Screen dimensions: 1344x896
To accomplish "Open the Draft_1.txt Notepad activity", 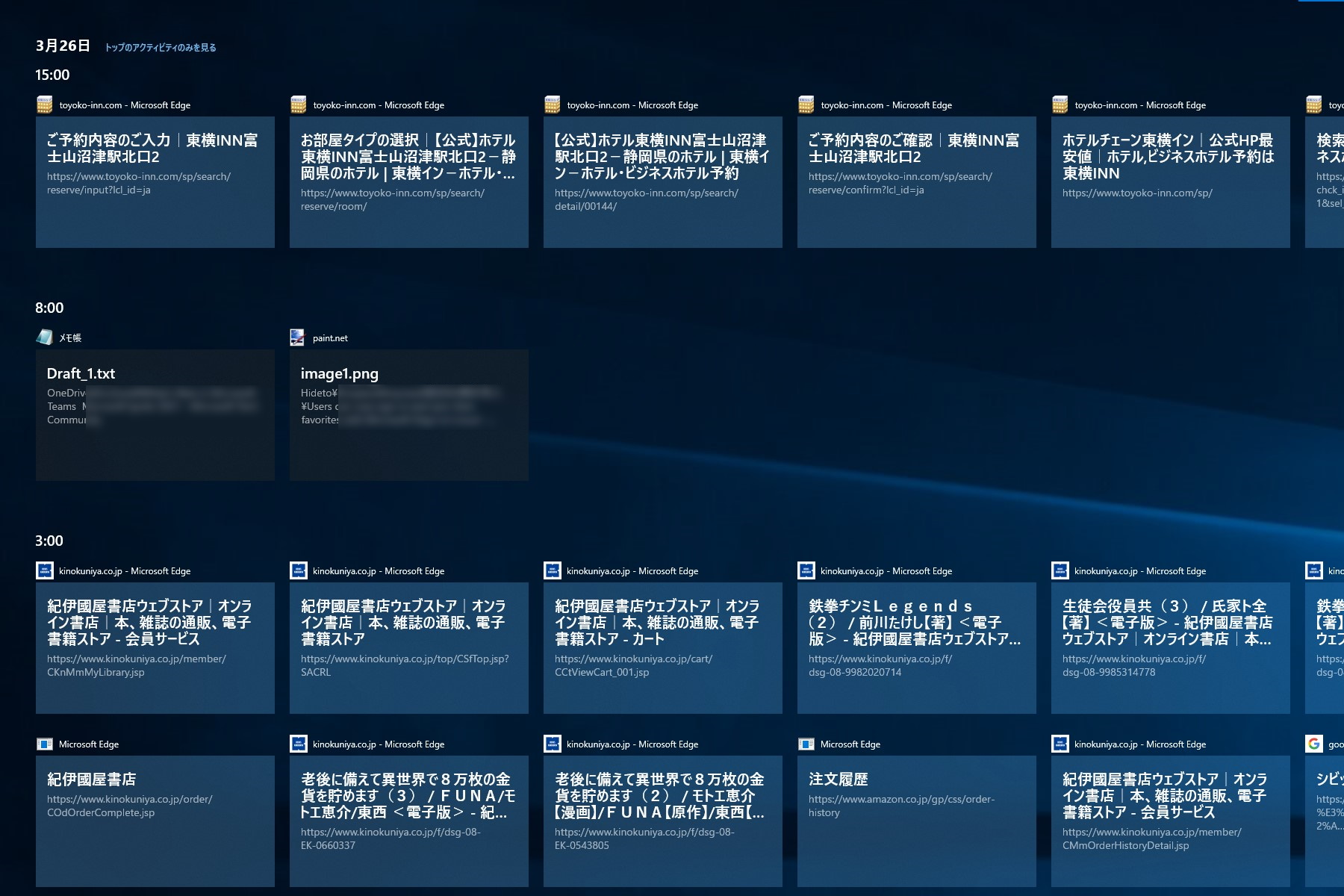I will click(x=155, y=415).
